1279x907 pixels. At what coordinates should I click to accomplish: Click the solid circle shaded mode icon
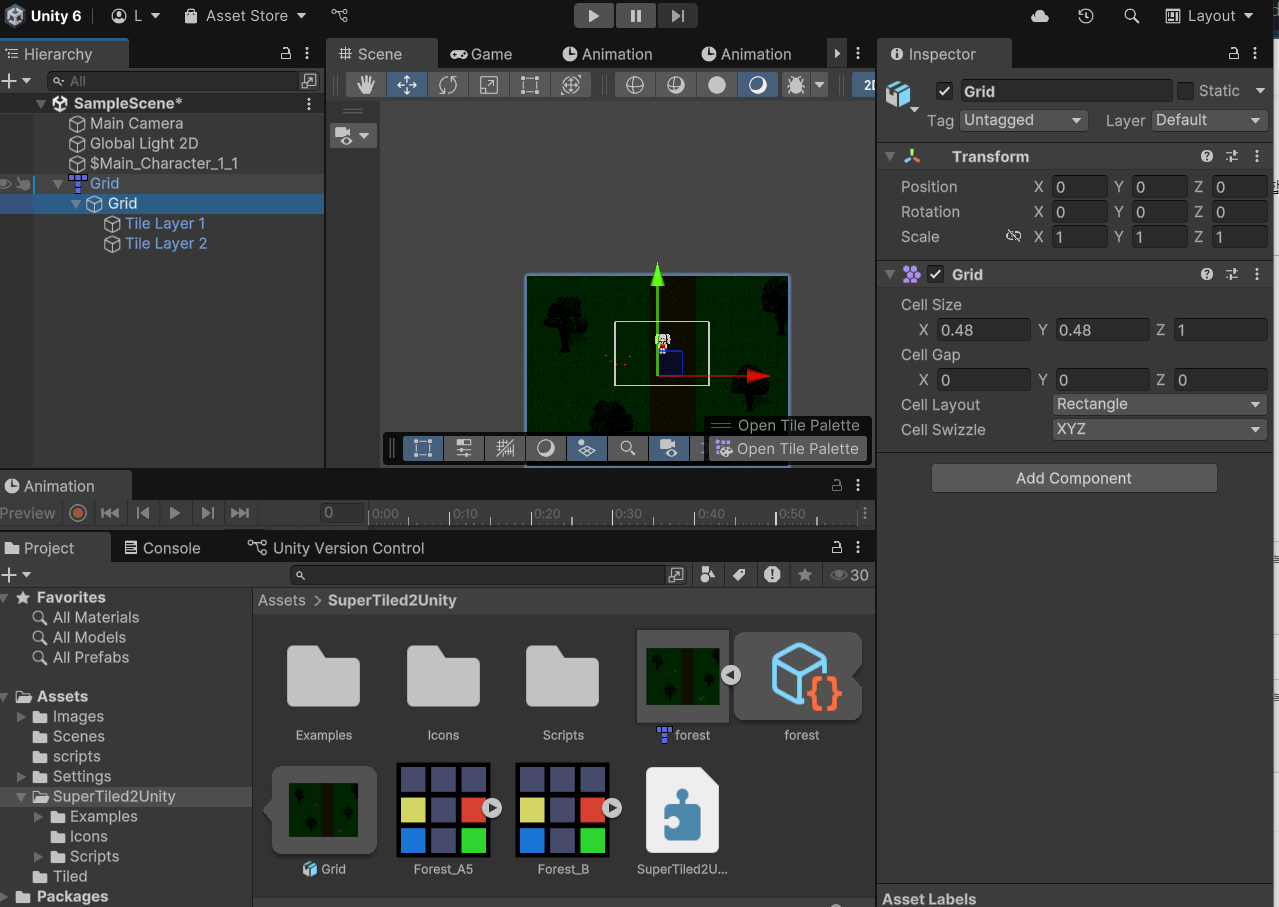[x=717, y=85]
